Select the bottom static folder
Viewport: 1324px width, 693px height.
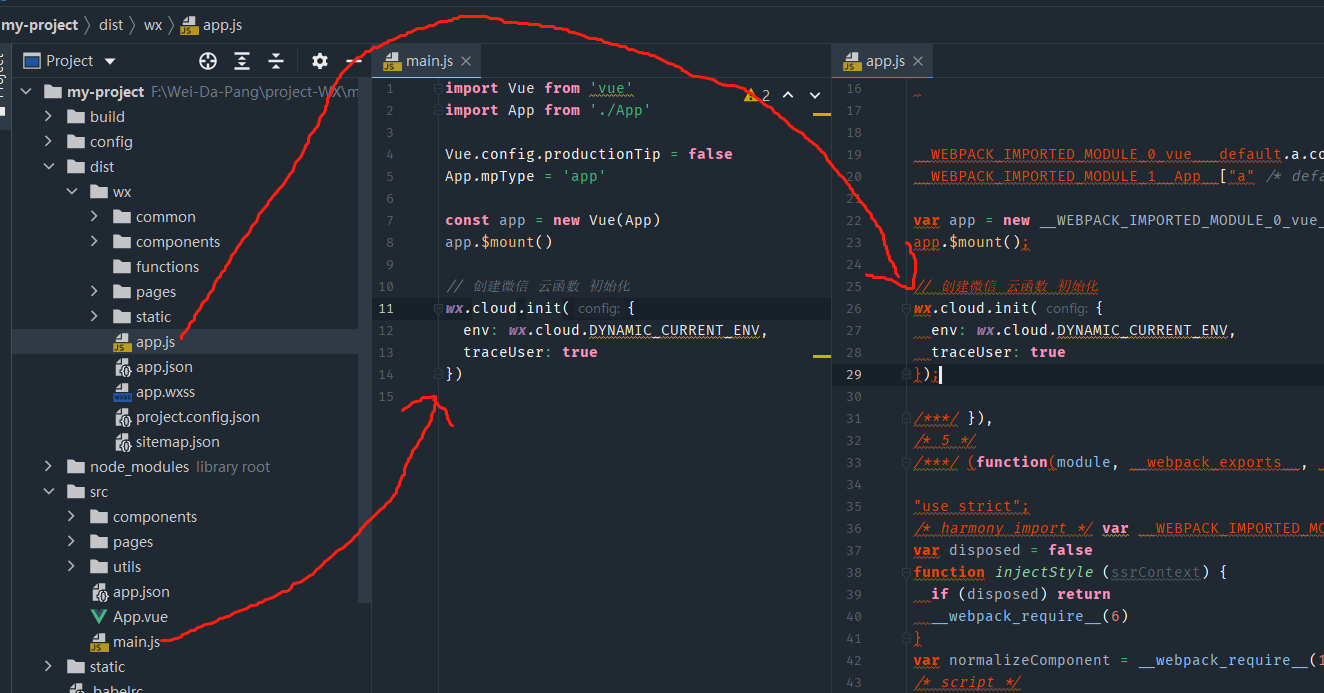[x=107, y=667]
